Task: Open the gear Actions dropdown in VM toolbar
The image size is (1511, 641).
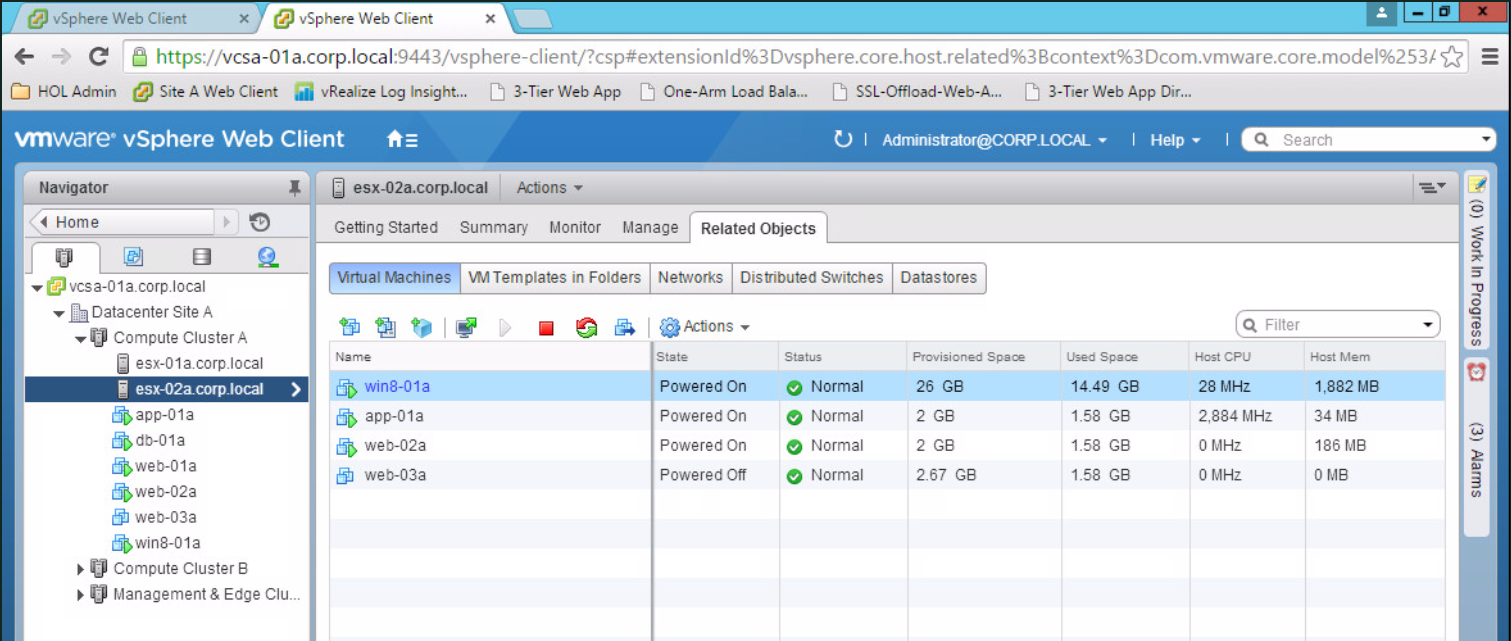Action: [705, 327]
